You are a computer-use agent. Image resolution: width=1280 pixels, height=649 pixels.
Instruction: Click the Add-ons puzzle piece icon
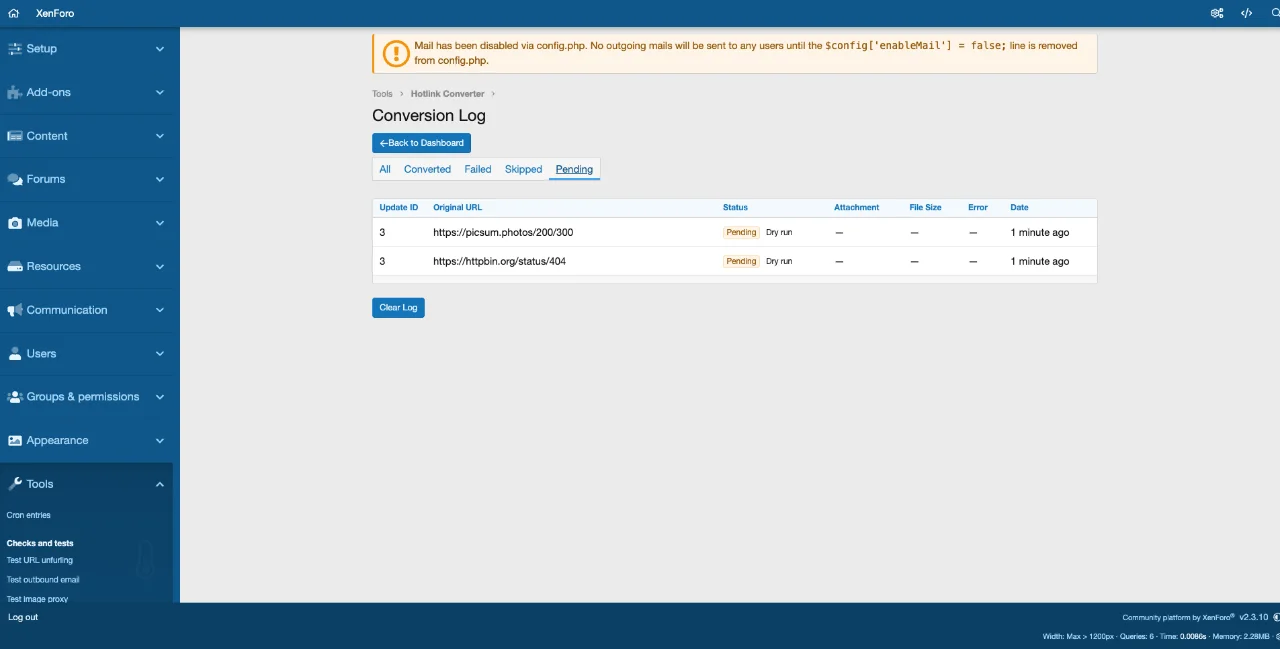tap(15, 92)
